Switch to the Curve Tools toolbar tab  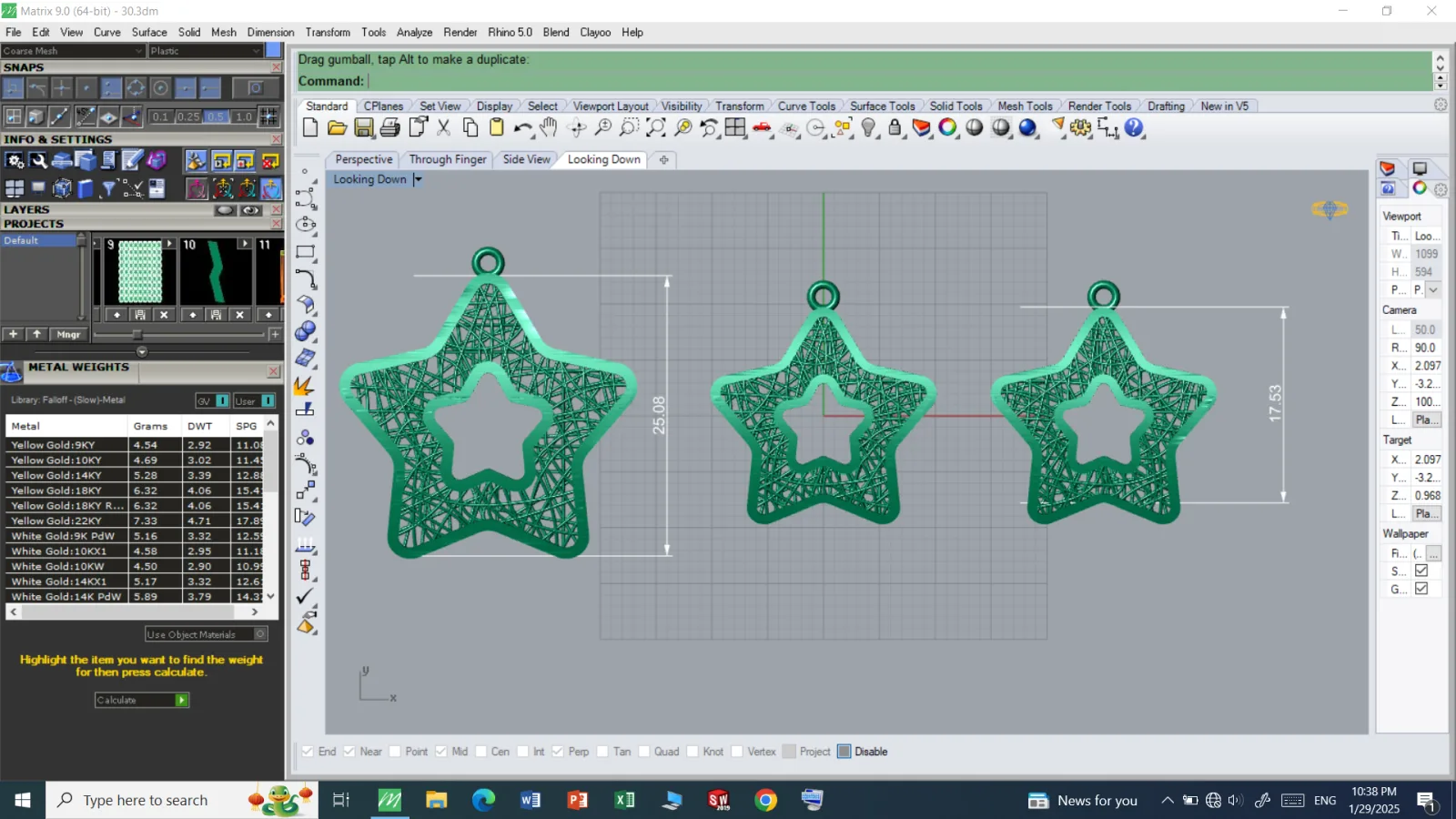point(806,106)
